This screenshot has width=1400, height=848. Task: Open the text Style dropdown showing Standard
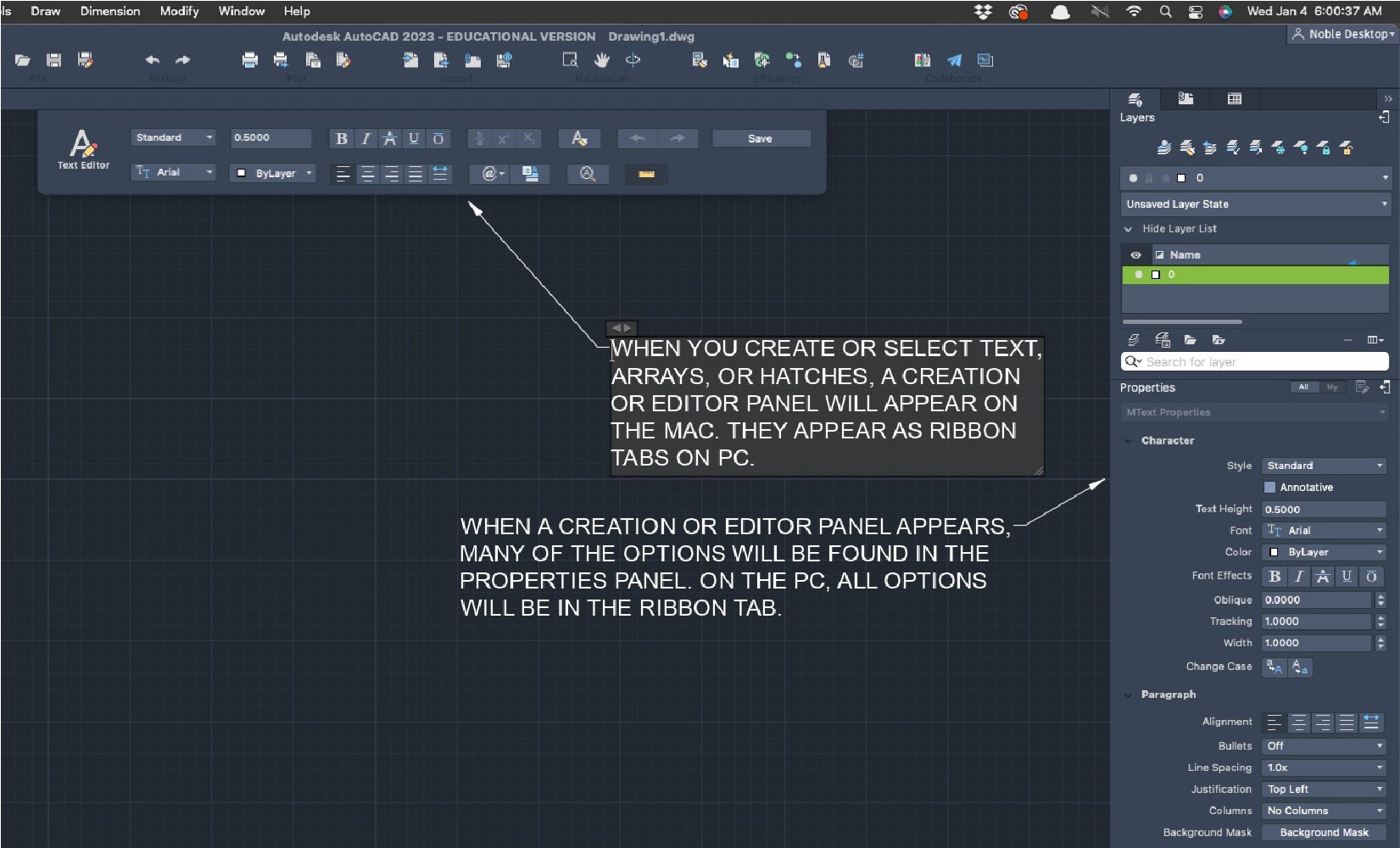[1323, 465]
